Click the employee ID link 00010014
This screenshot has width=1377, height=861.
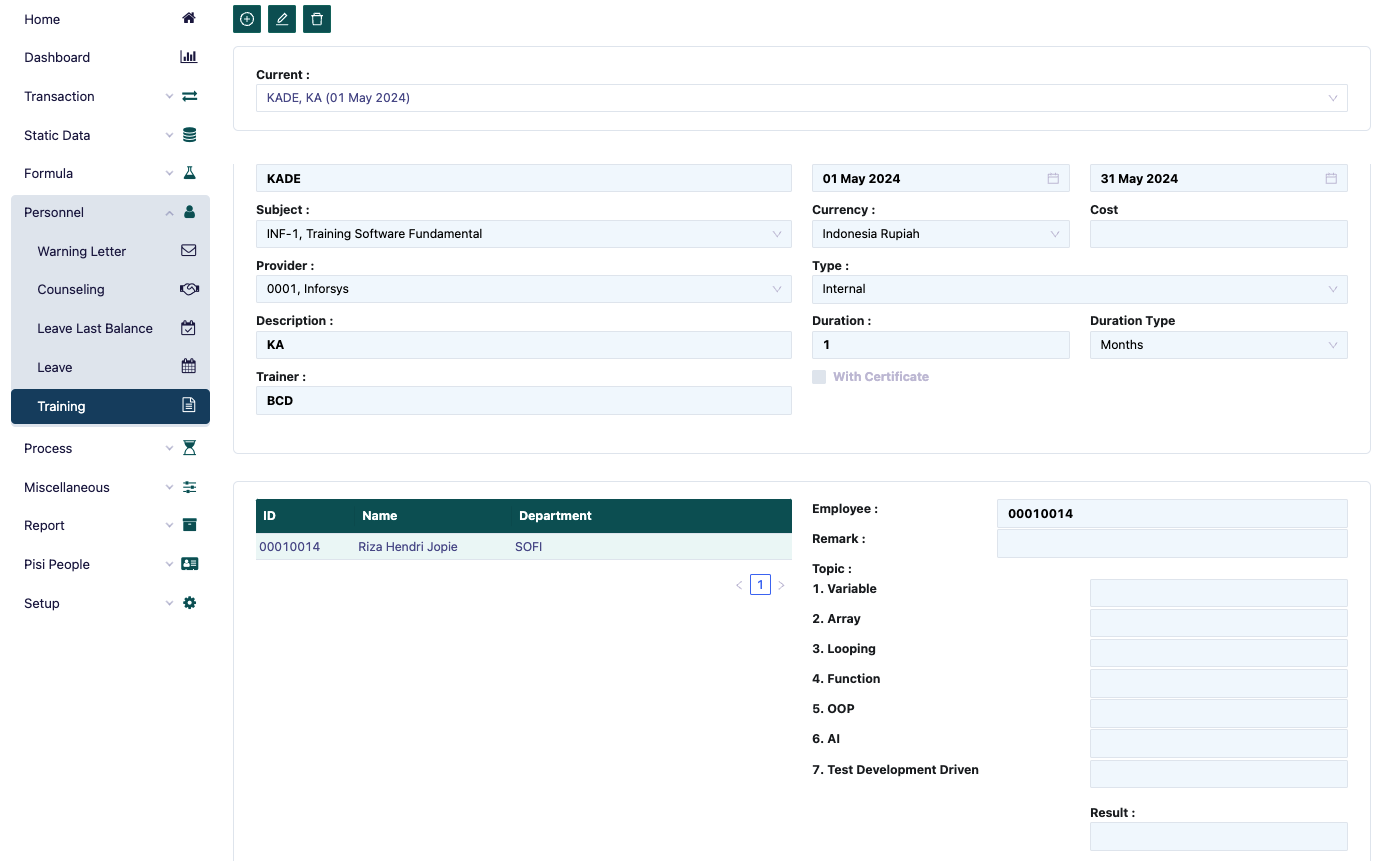(x=289, y=546)
